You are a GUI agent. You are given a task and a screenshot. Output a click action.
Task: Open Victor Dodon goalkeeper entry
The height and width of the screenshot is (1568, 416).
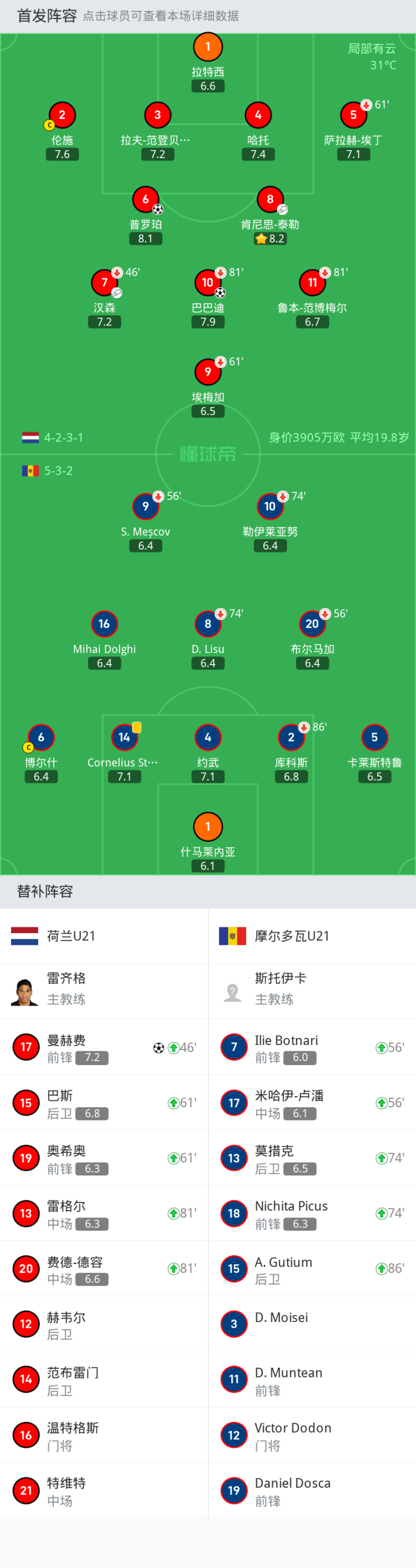312,1435
